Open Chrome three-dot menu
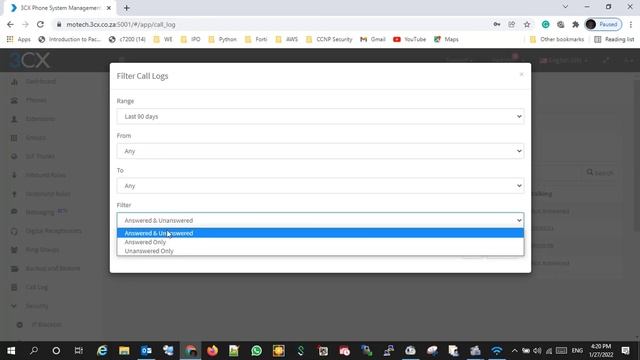 pos(631,24)
